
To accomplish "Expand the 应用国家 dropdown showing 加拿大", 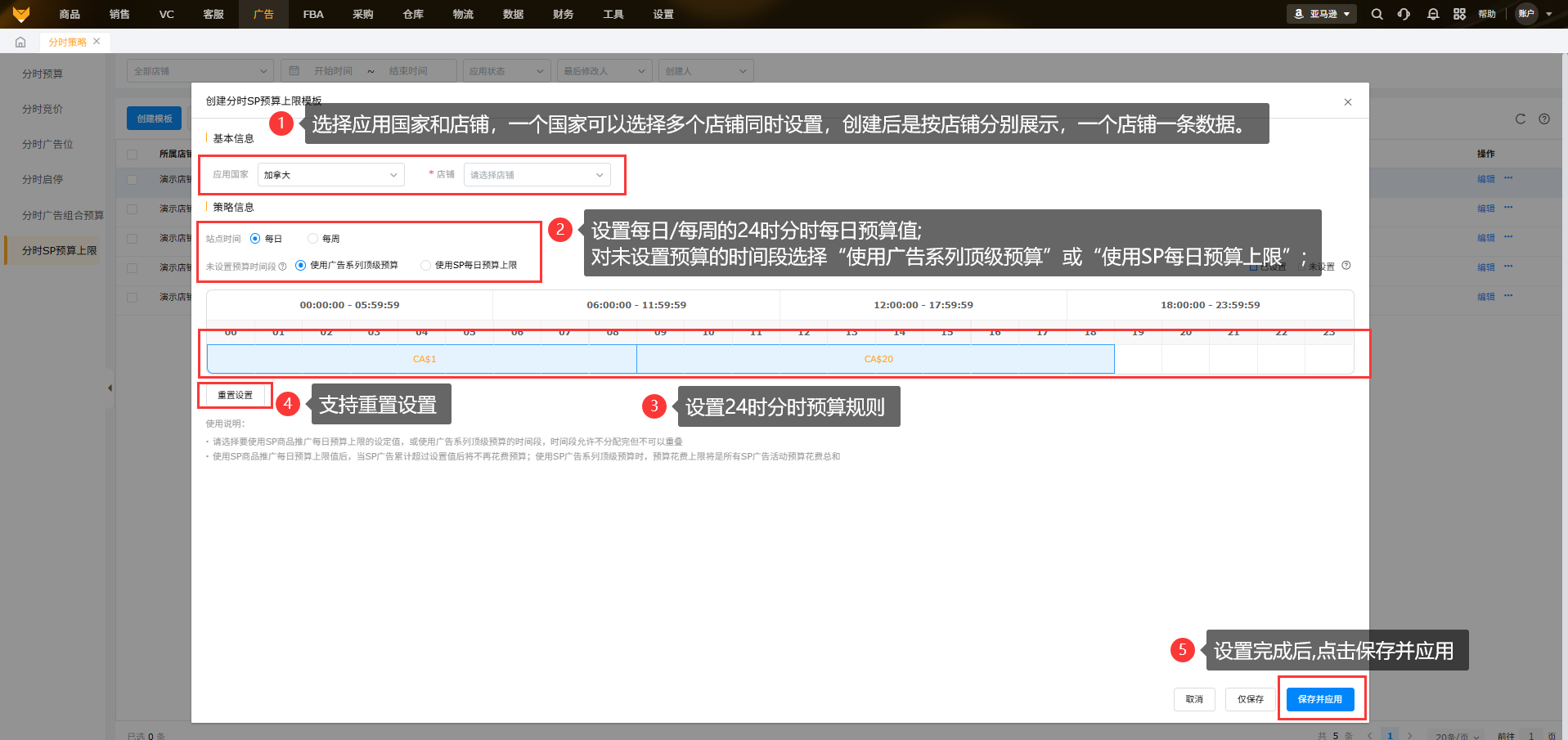I will (x=330, y=175).
